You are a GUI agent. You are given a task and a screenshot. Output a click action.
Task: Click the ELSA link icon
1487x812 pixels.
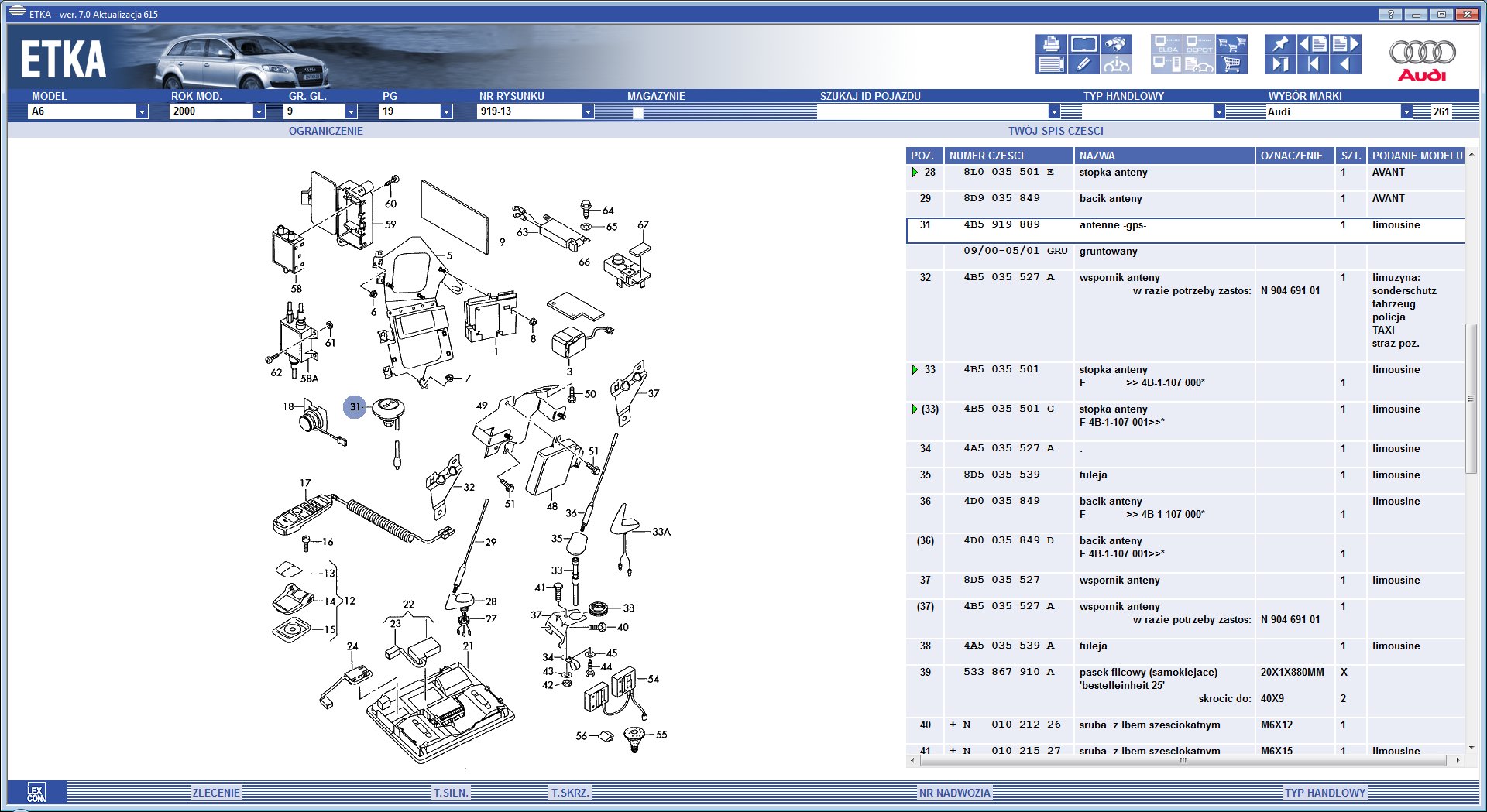[x=1166, y=44]
